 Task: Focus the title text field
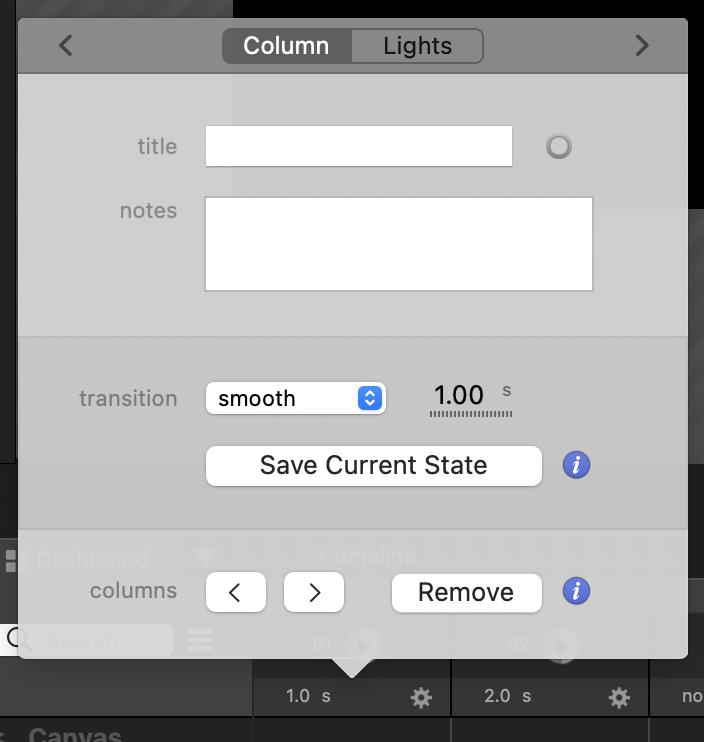[x=358, y=146]
